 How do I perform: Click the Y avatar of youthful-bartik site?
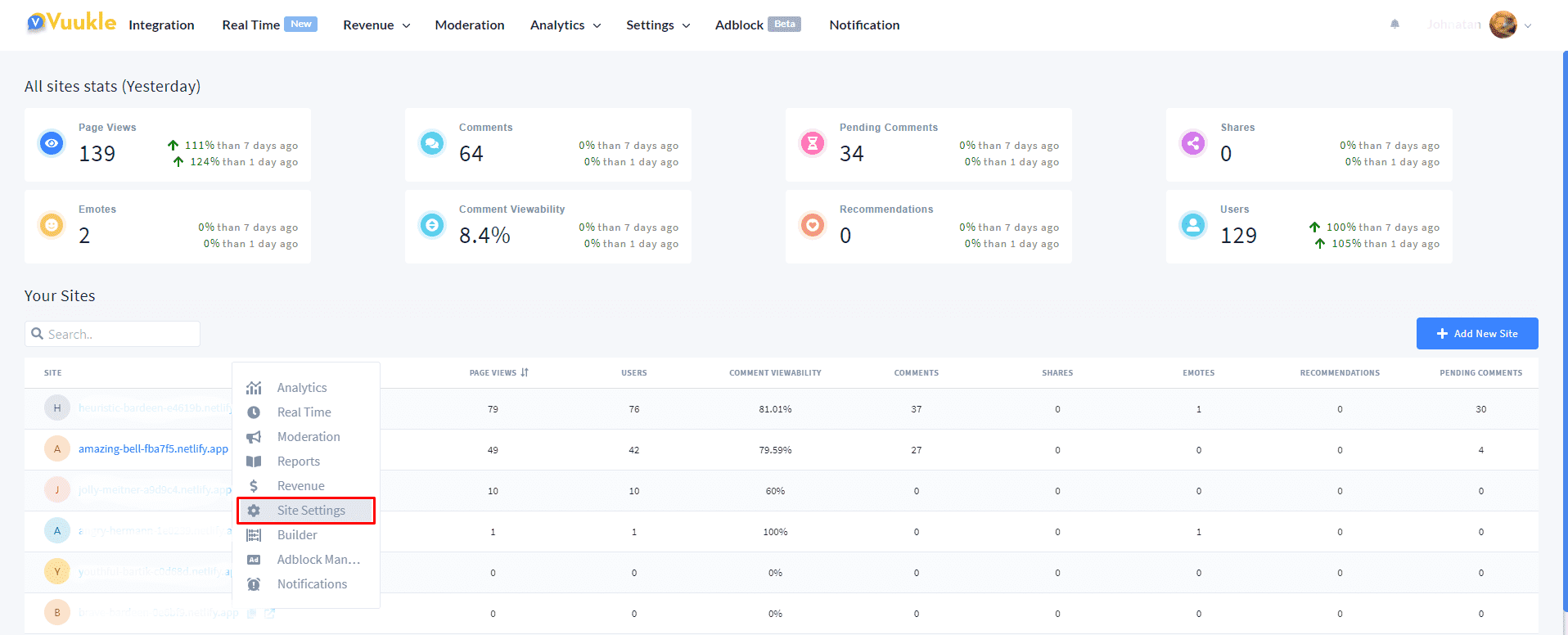(57, 571)
